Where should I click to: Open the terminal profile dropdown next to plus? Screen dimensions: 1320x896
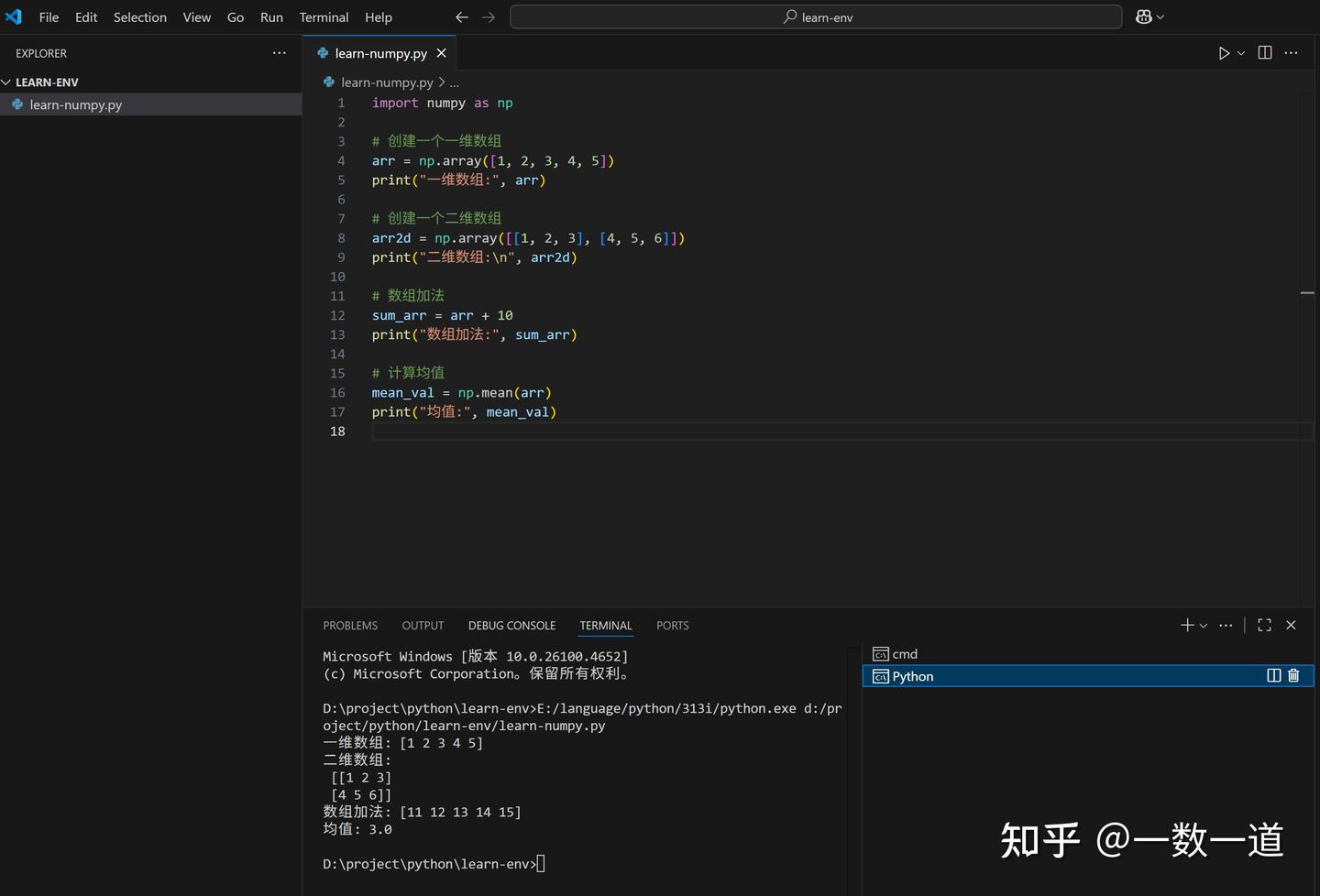point(1203,625)
